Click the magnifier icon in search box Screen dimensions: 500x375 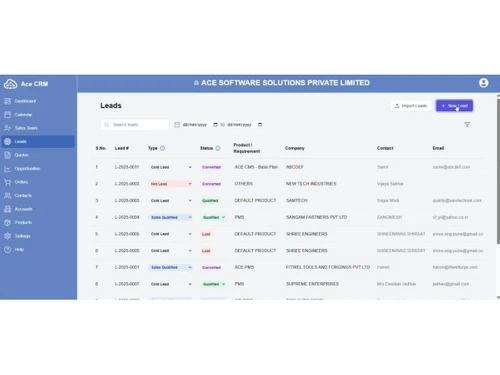[x=106, y=125]
